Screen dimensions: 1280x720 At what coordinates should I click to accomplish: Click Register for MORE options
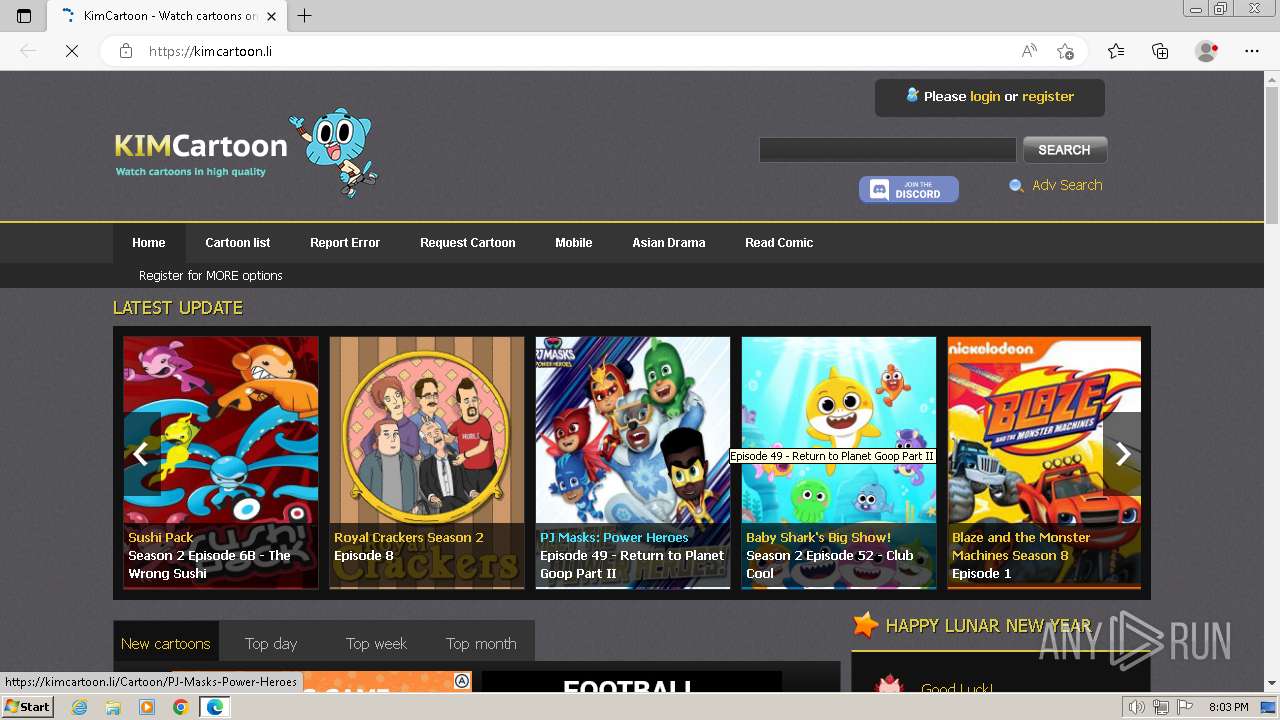click(x=211, y=276)
